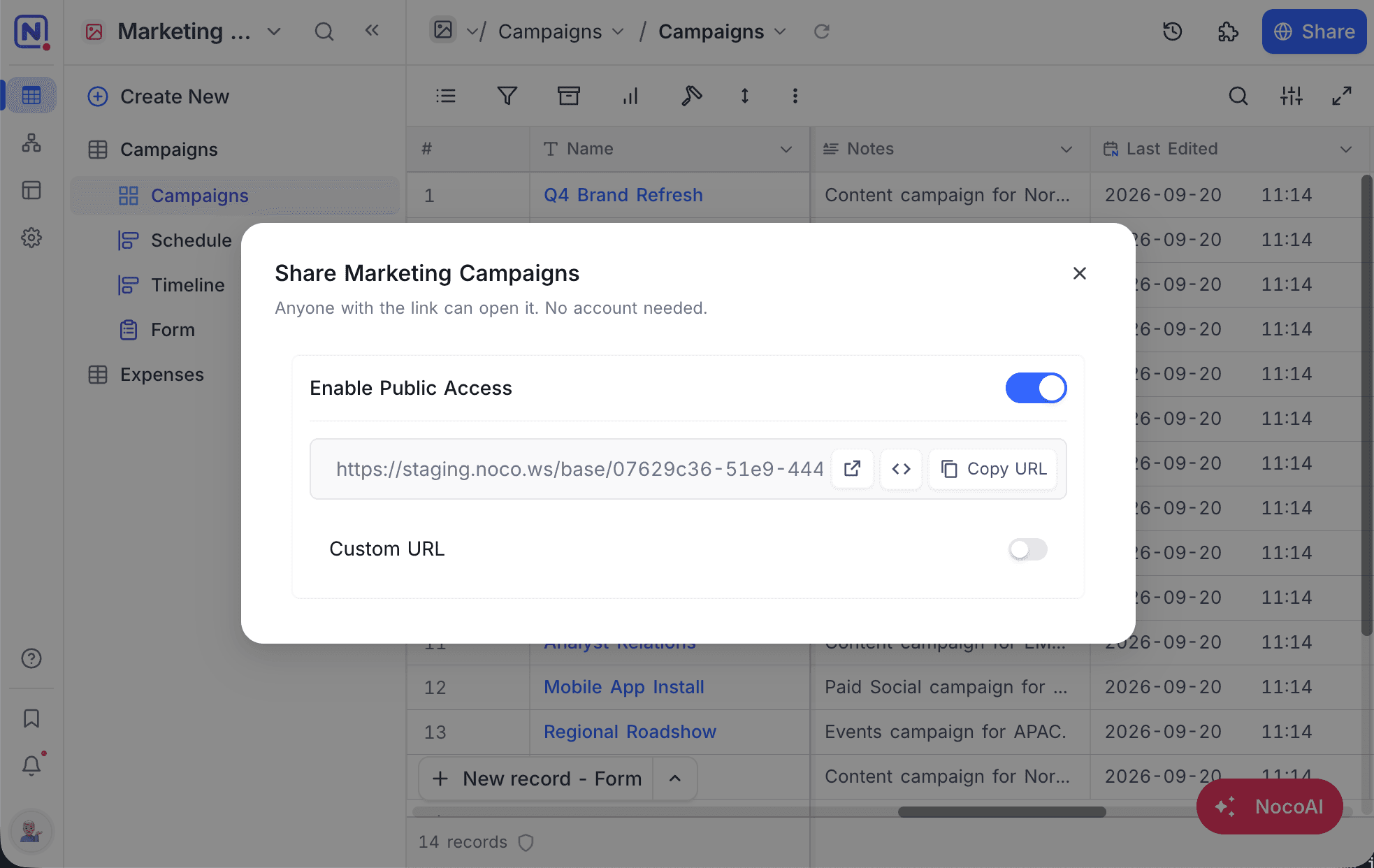
Task: Click the Share button in header
Action: [x=1314, y=31]
